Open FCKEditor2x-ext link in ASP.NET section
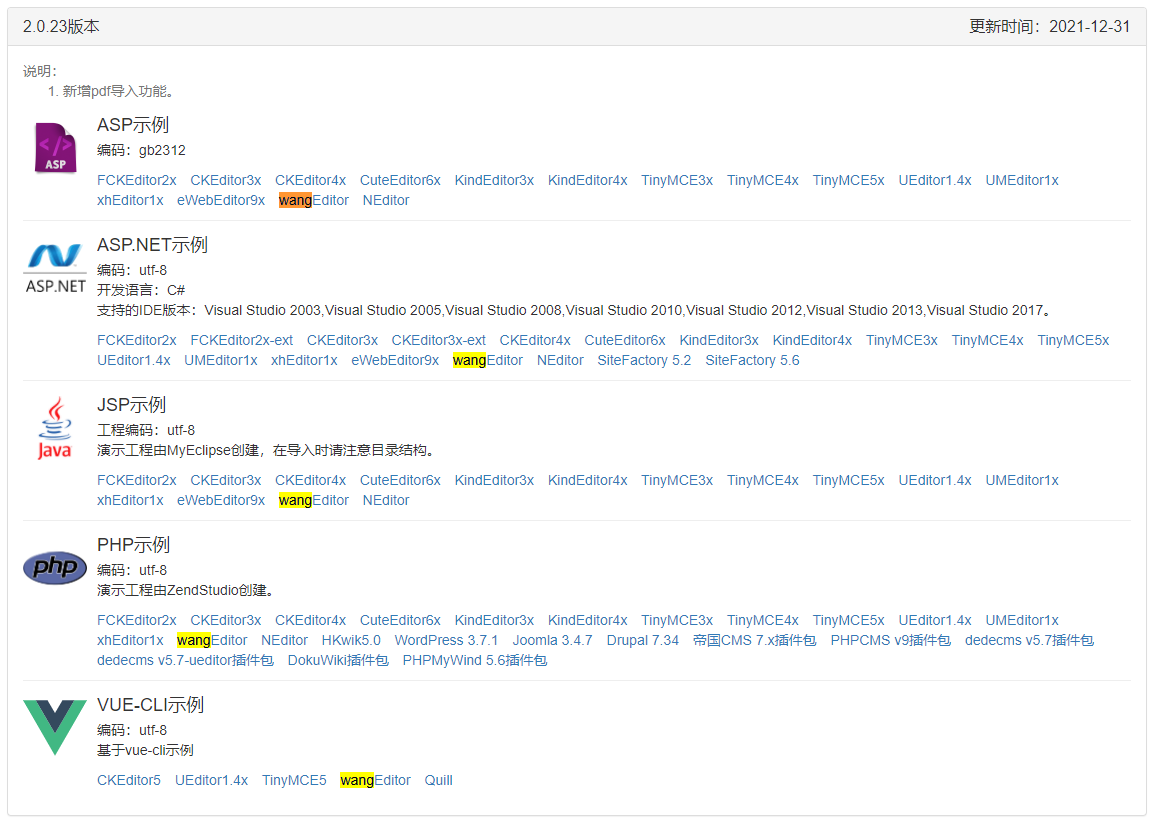Image resolution: width=1151 pixels, height=820 pixels. point(242,341)
